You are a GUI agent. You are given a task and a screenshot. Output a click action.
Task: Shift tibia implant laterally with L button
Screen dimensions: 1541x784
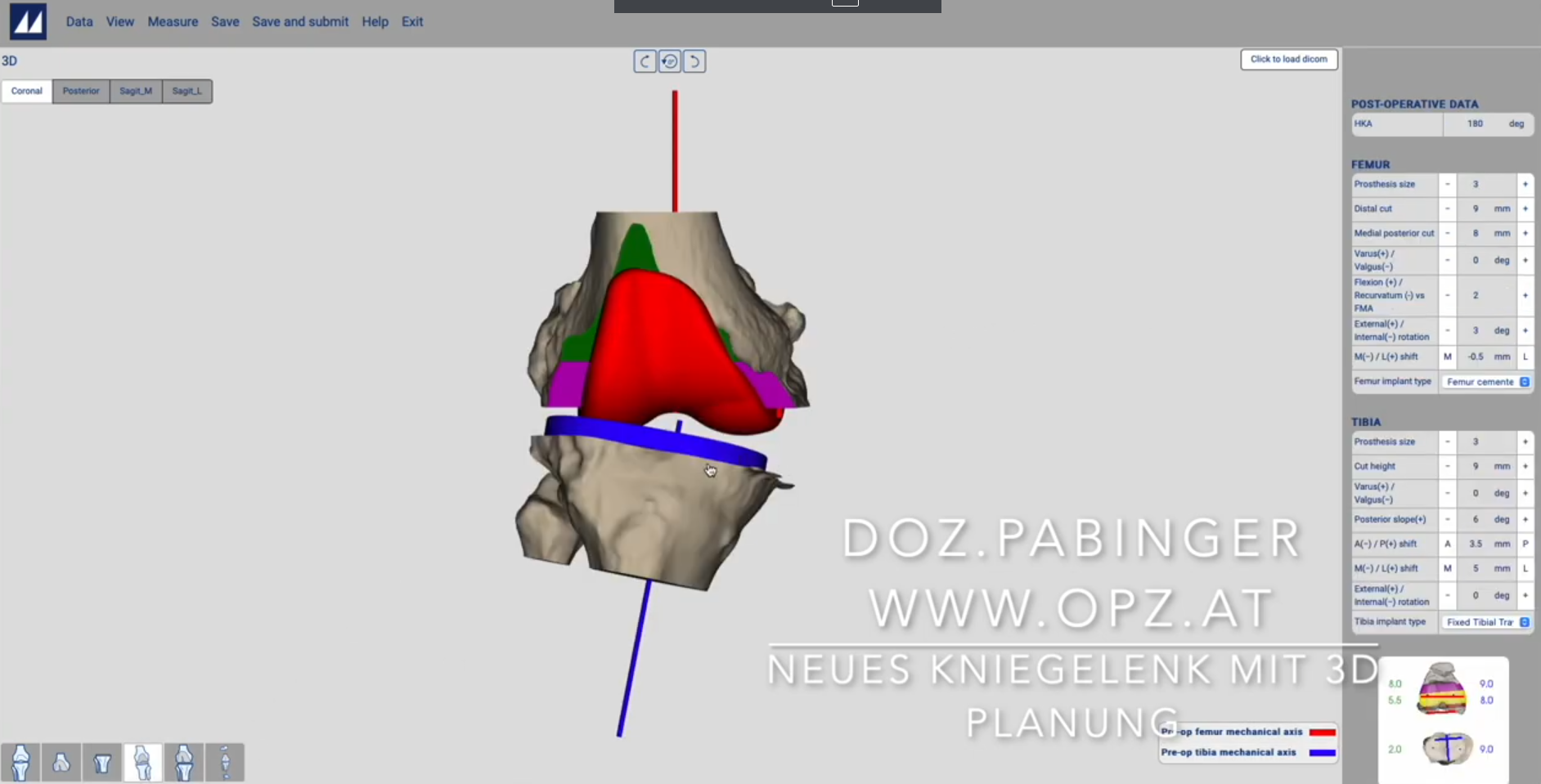click(1525, 569)
